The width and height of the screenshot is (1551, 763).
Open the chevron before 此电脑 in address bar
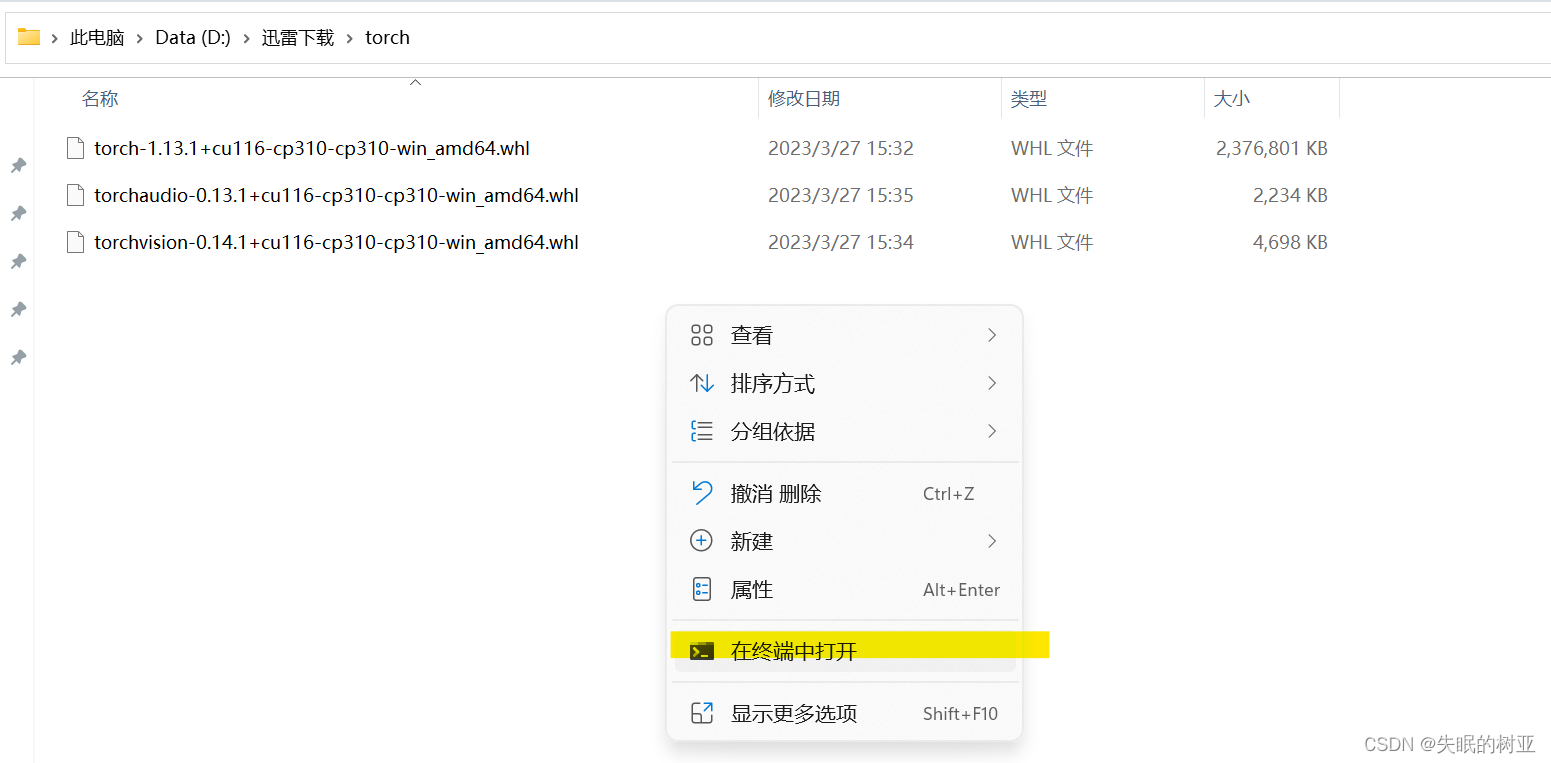pos(55,38)
